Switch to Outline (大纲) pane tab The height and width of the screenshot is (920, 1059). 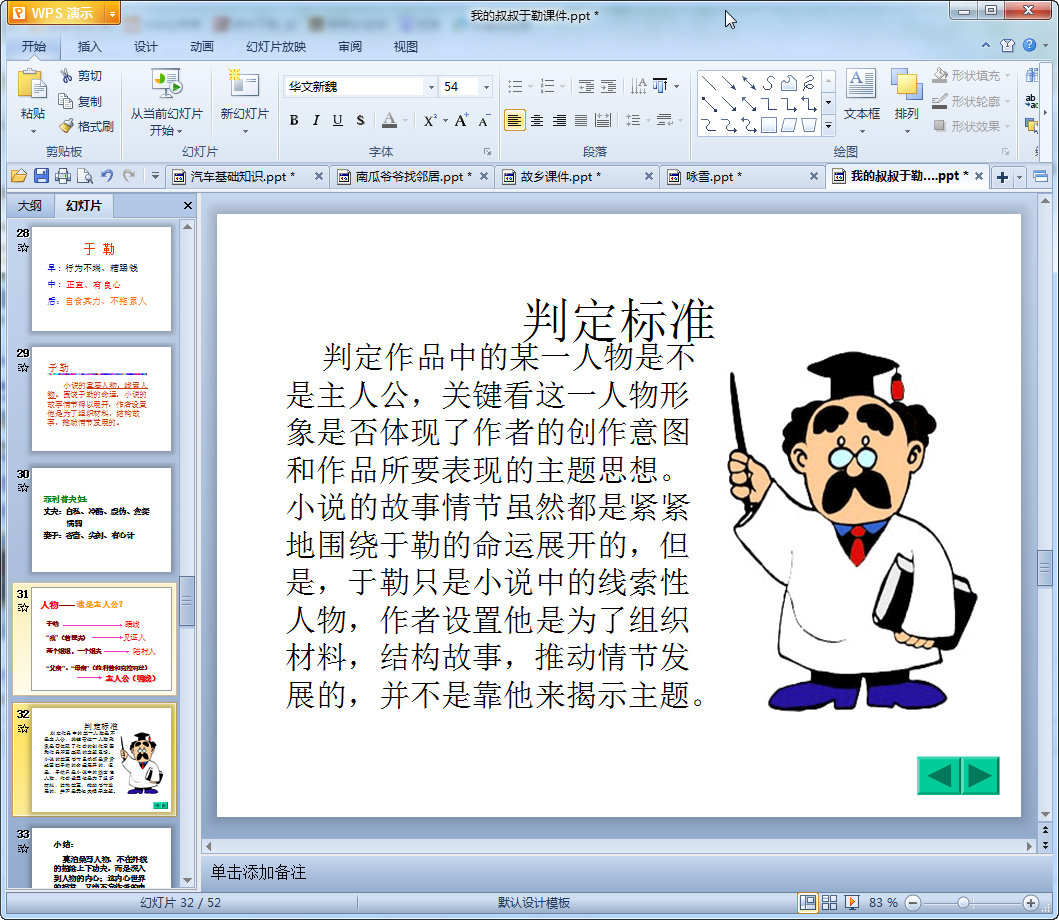coord(30,205)
